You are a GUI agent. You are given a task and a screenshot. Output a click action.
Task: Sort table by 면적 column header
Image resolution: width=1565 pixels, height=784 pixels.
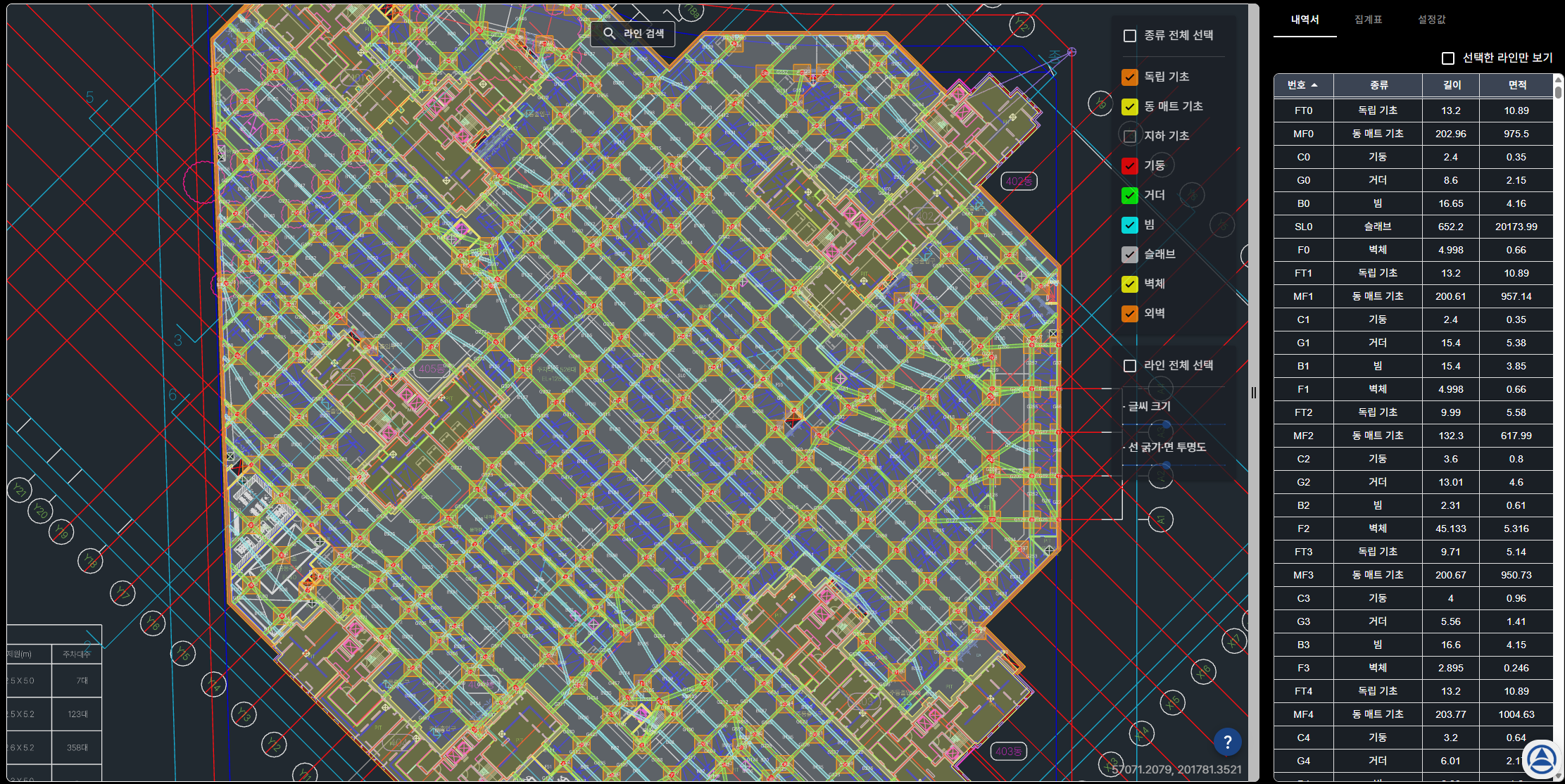(x=1516, y=85)
